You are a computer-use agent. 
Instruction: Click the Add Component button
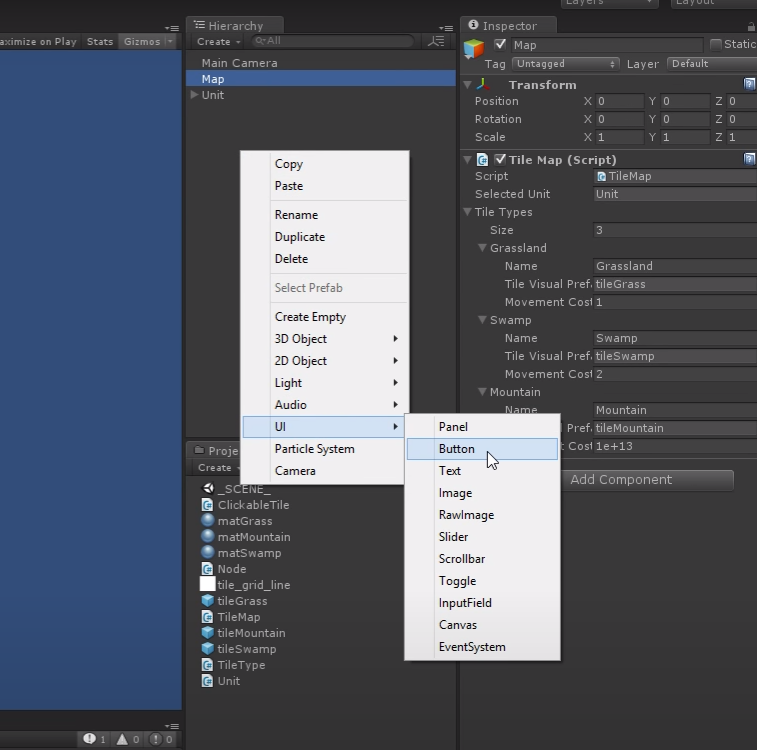tap(621, 480)
